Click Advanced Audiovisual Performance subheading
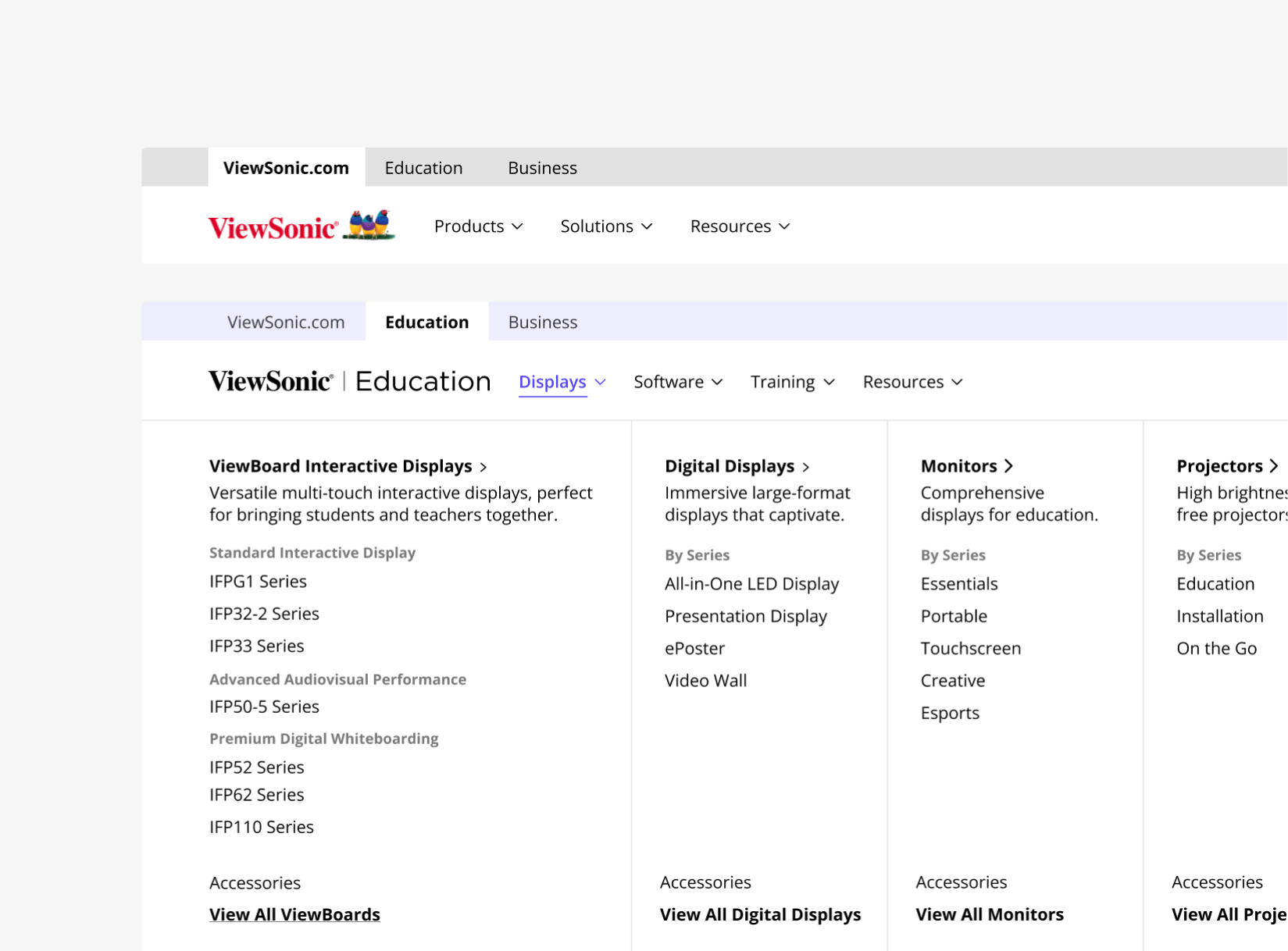This screenshot has height=951, width=1288. tap(337, 679)
